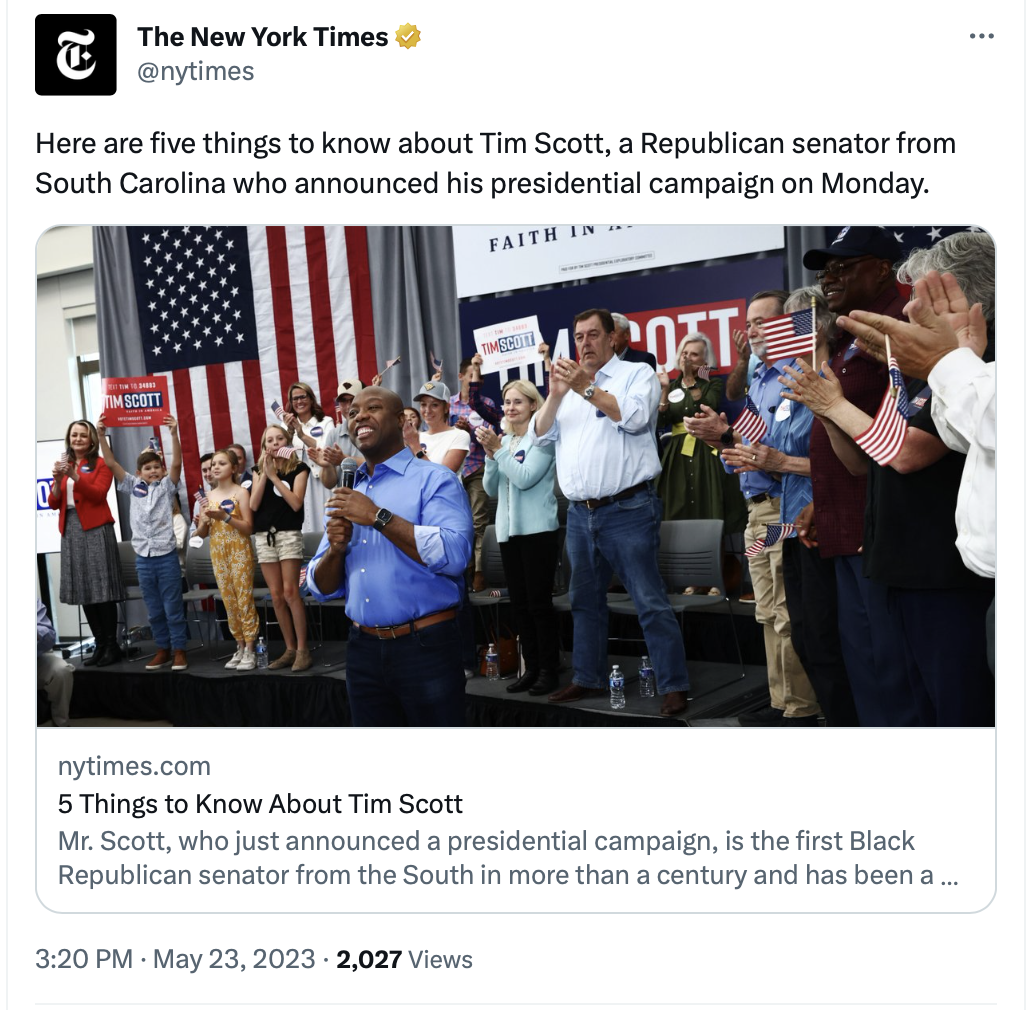
Task: Click the gold verified badge
Action: pos(408,37)
